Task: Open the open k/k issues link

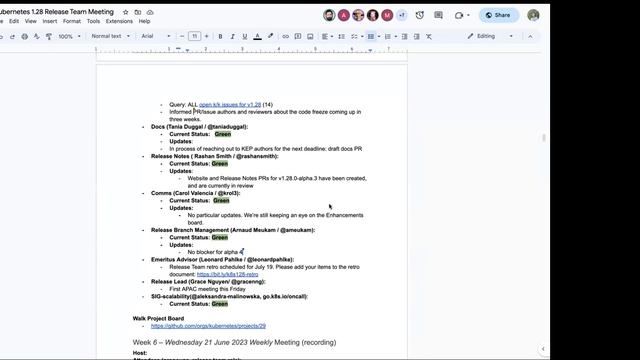Action: (230, 104)
